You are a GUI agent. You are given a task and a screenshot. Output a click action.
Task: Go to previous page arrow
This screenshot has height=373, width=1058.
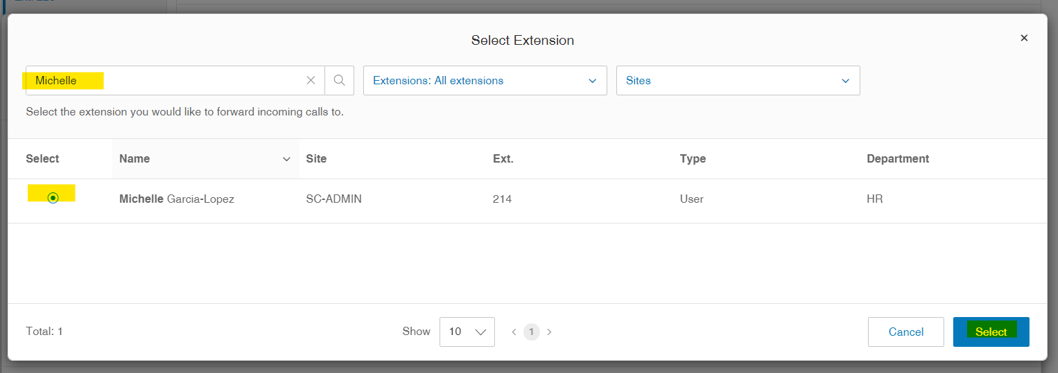point(513,332)
